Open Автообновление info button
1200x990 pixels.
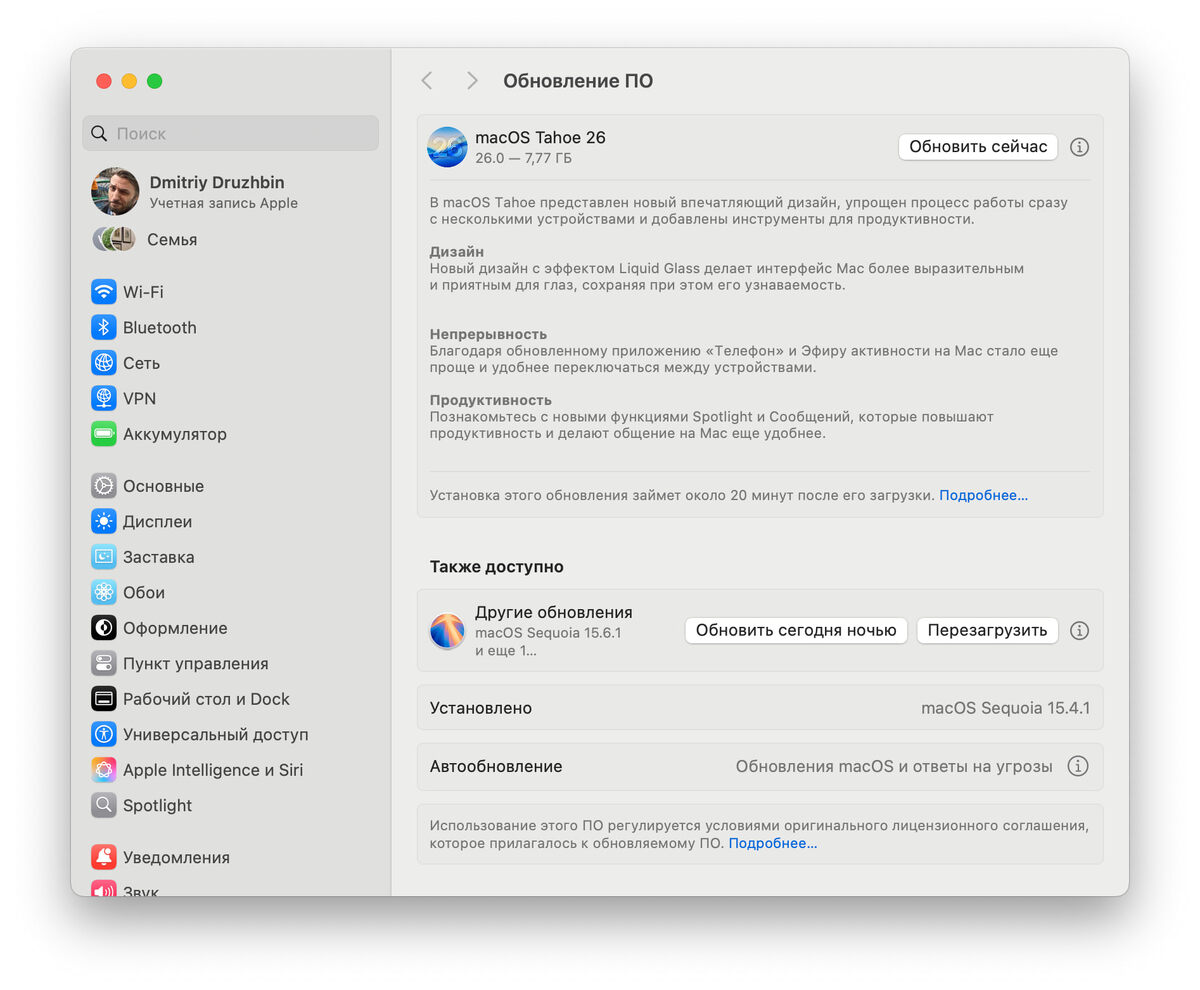(x=1077, y=767)
